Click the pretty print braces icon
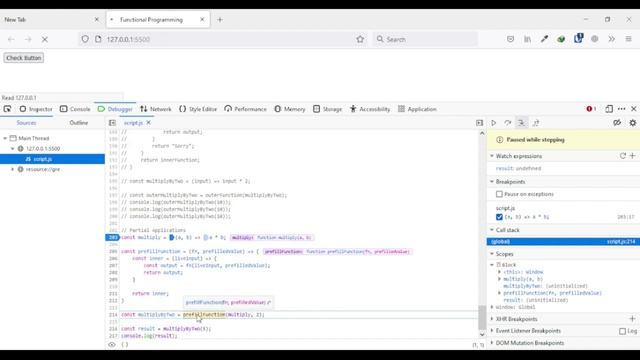Screen dimensions: 640x360 click(125, 344)
